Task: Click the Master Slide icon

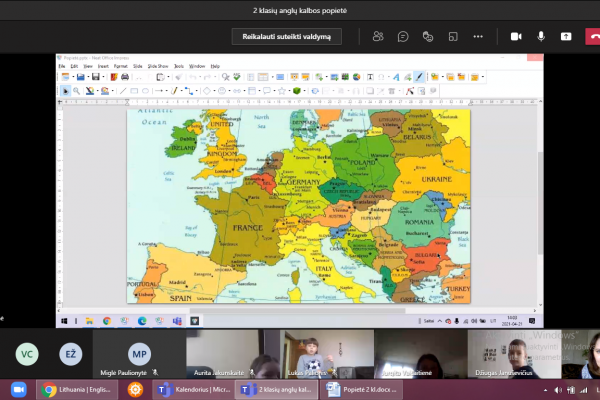Action: [280, 77]
